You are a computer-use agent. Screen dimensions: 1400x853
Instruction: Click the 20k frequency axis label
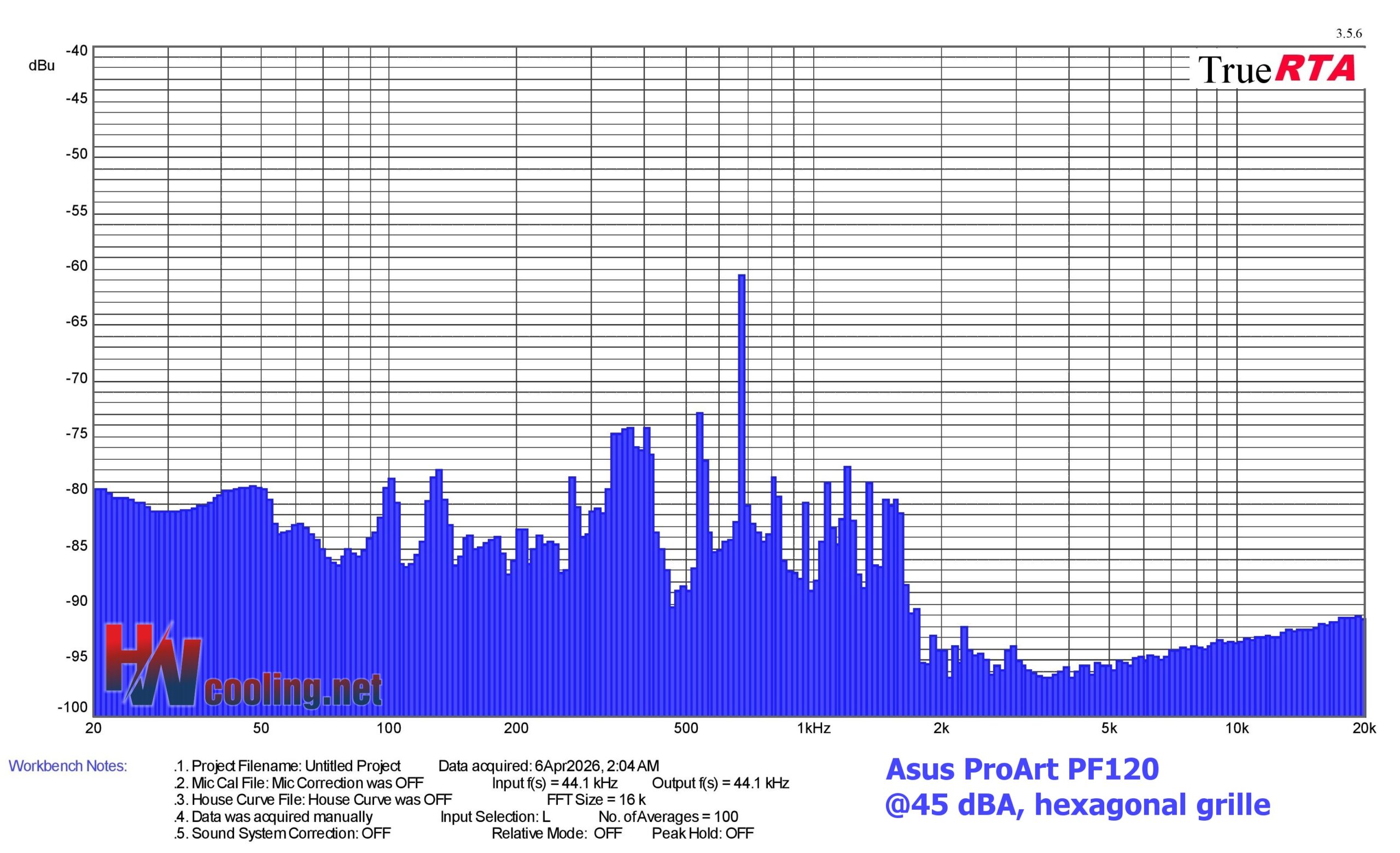click(1364, 729)
